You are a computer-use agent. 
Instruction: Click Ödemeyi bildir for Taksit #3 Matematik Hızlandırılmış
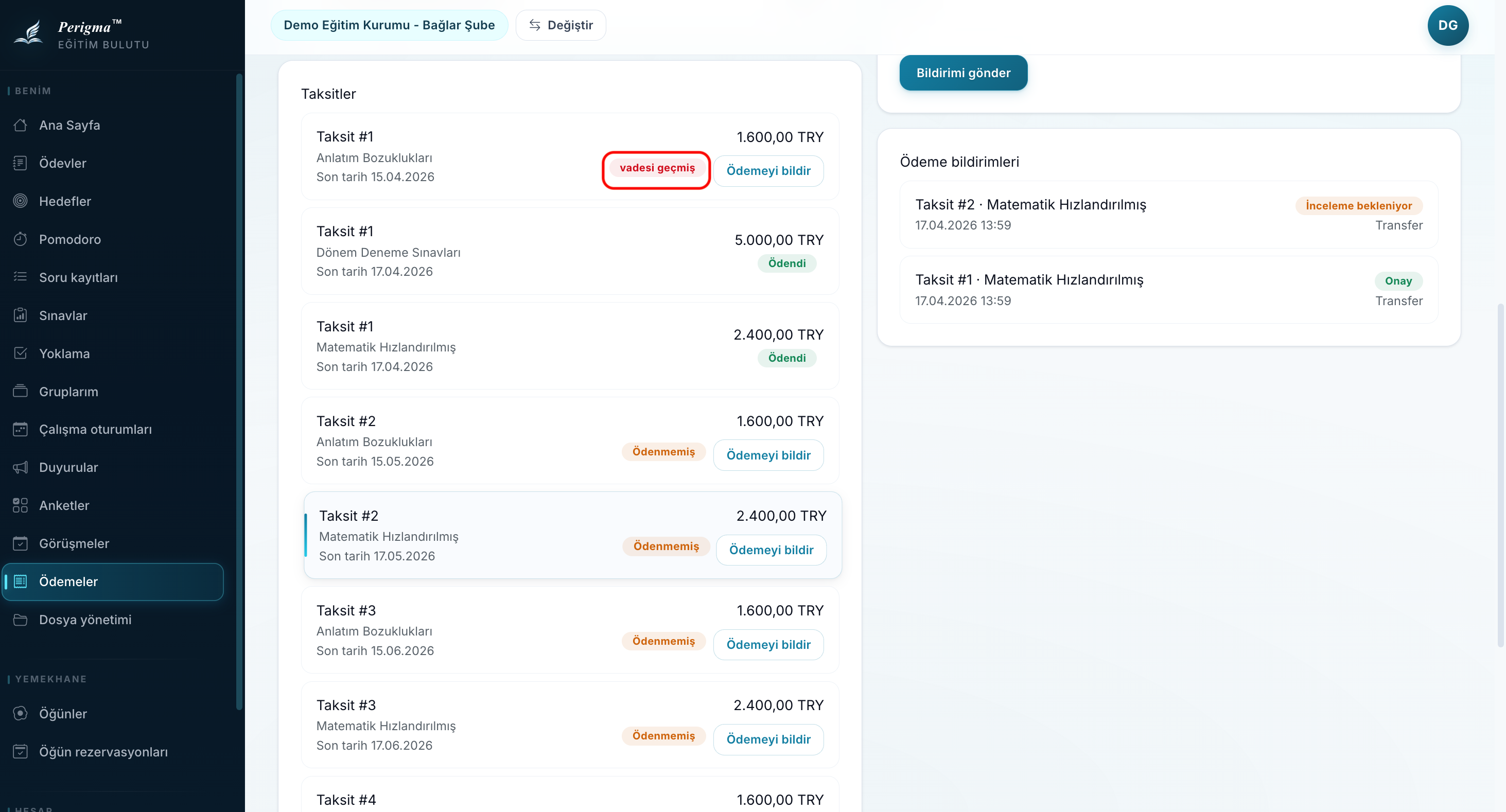pos(768,739)
